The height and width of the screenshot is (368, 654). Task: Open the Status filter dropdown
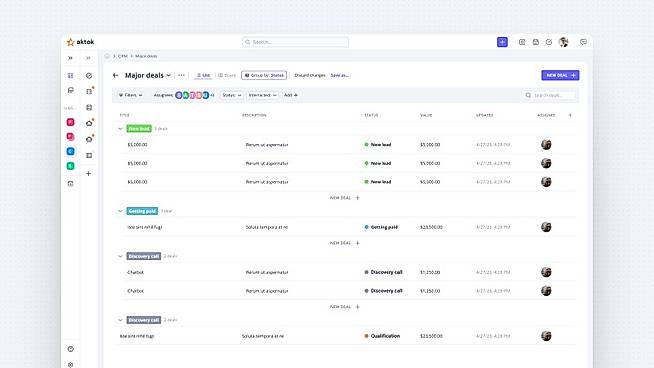(x=231, y=95)
